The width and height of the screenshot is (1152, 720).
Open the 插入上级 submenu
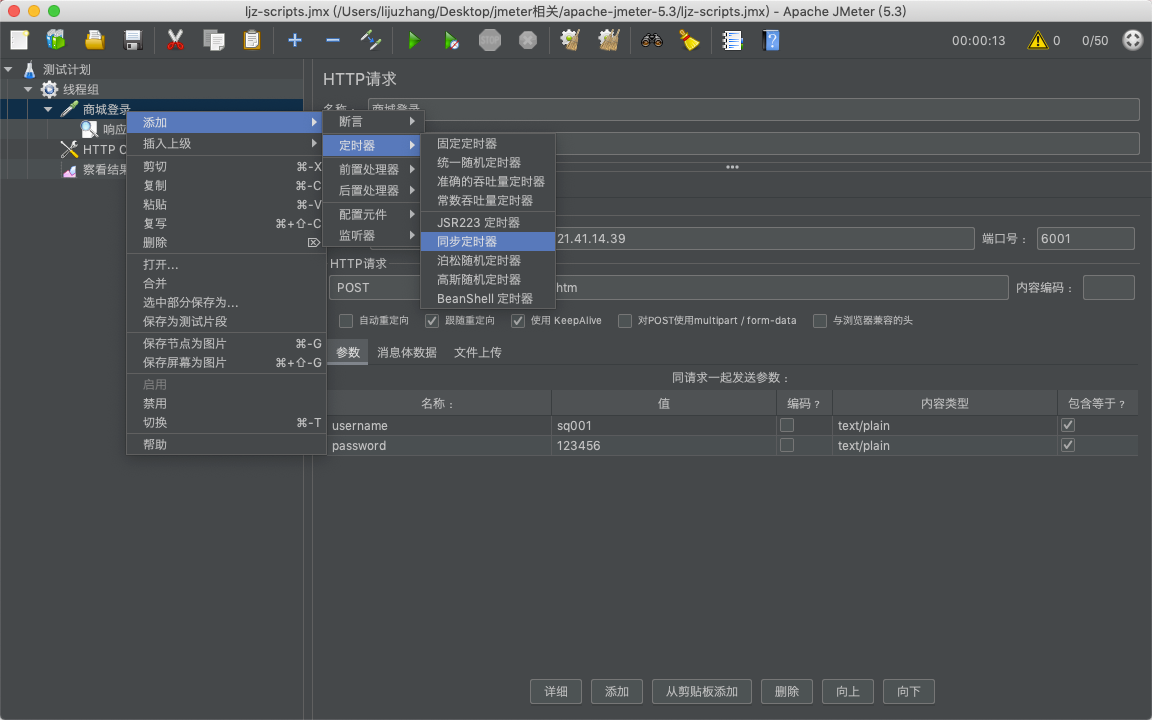coord(226,144)
